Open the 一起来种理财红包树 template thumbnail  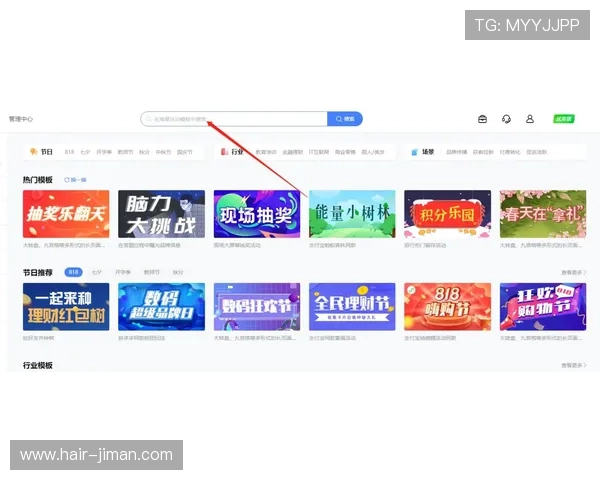(66, 307)
